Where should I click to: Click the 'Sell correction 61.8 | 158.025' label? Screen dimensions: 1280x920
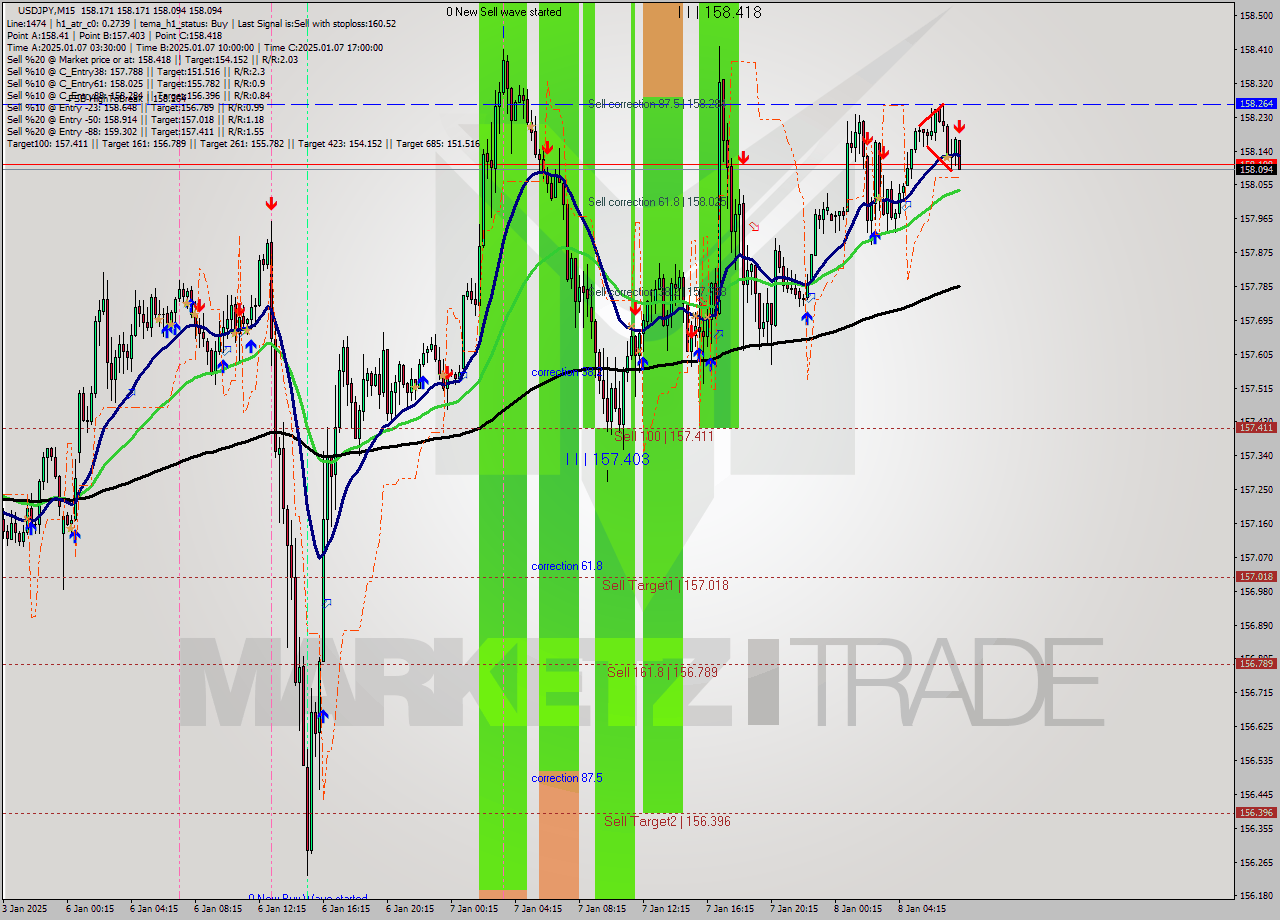tap(658, 202)
